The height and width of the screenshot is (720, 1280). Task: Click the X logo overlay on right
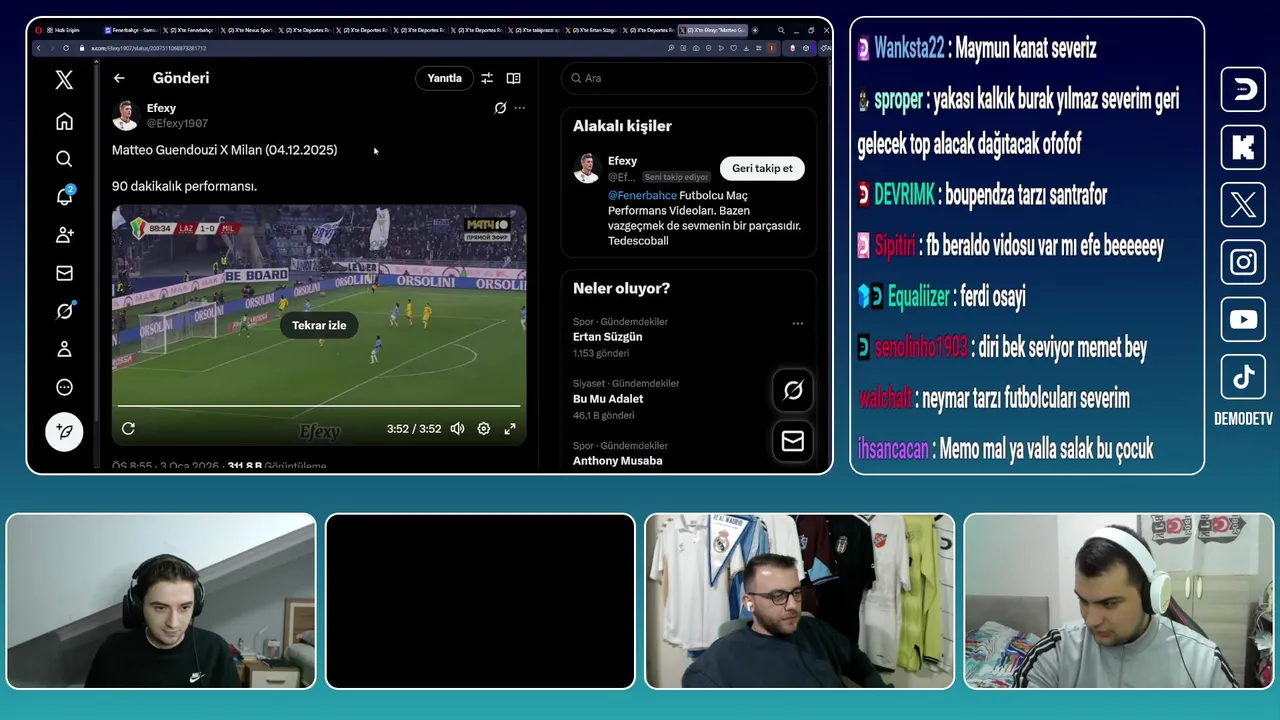coord(1243,206)
